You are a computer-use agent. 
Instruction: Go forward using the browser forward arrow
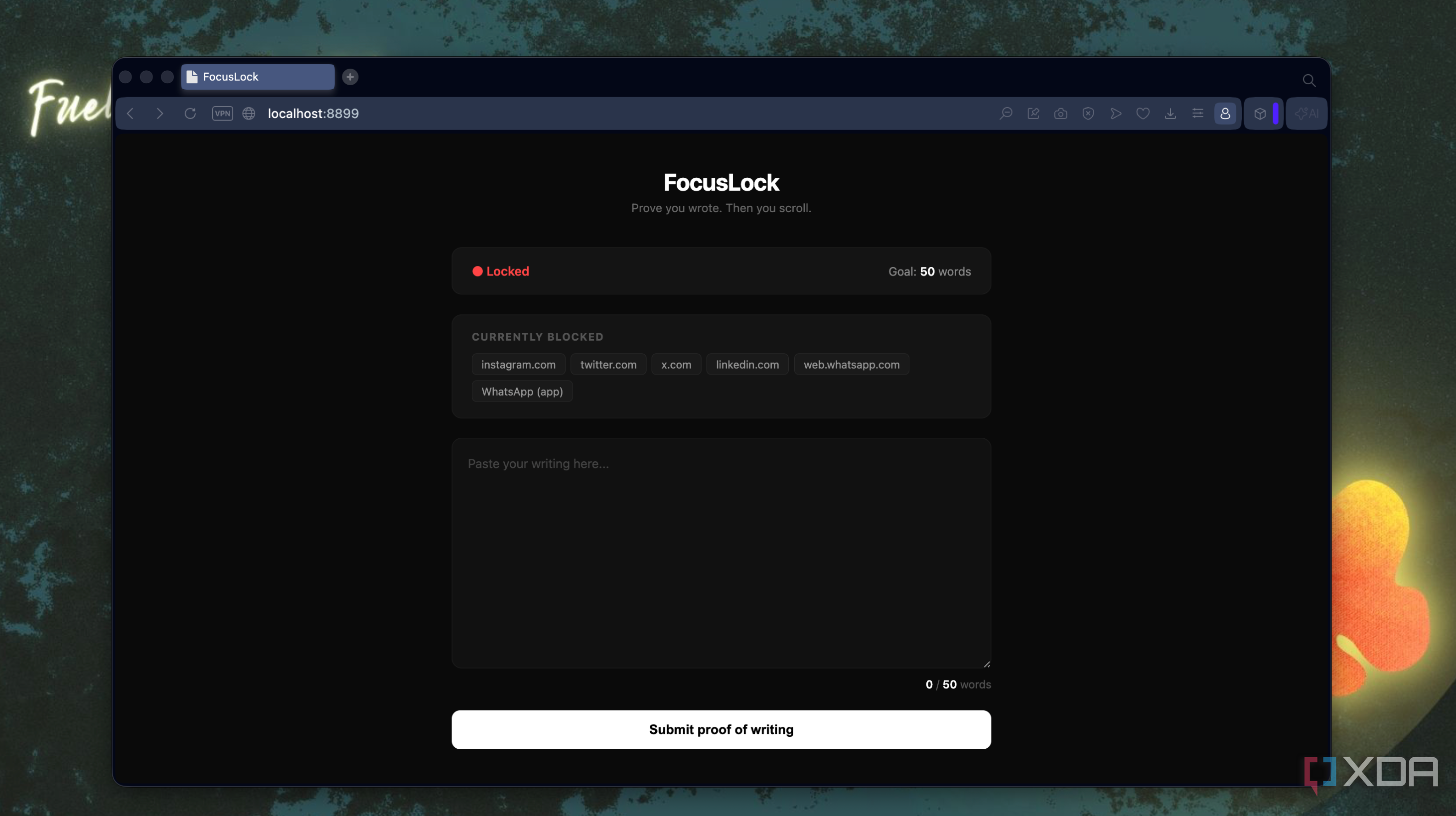pyautogui.click(x=160, y=114)
